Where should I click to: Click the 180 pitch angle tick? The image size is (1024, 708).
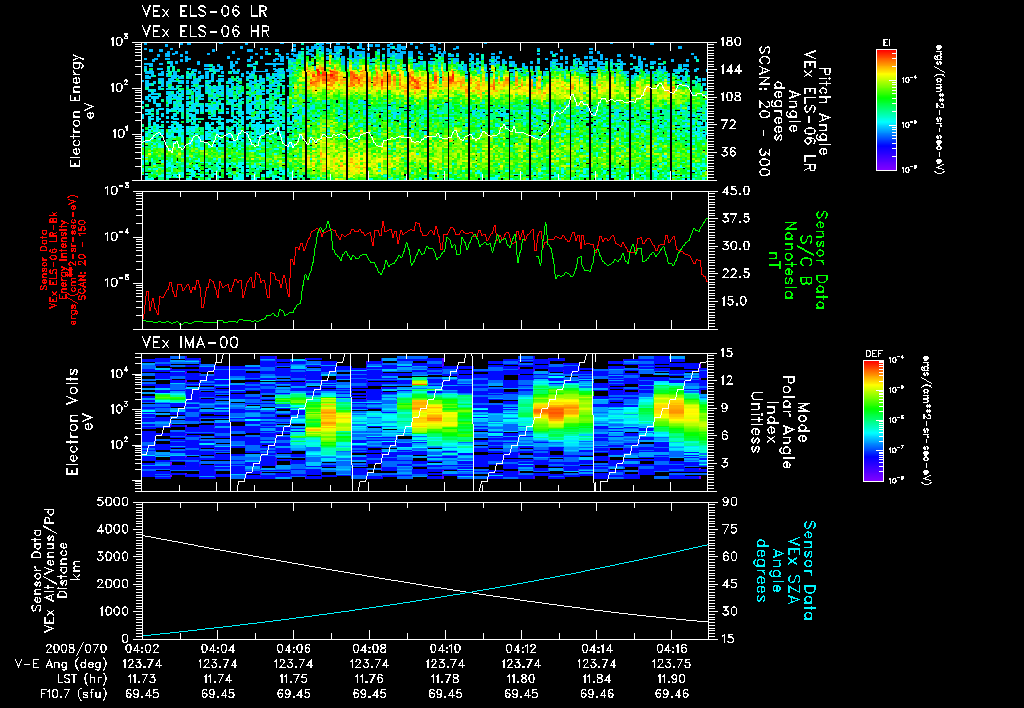[731, 42]
